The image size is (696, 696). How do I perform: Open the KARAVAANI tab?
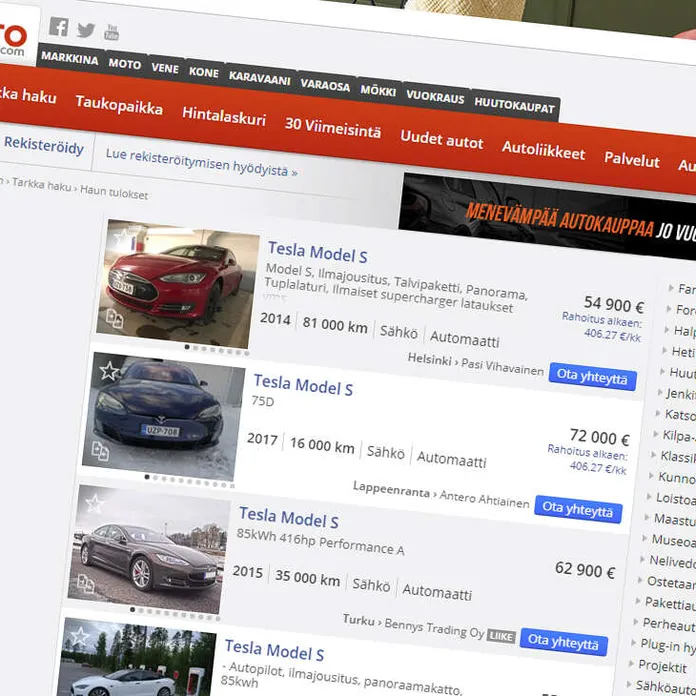coord(260,78)
